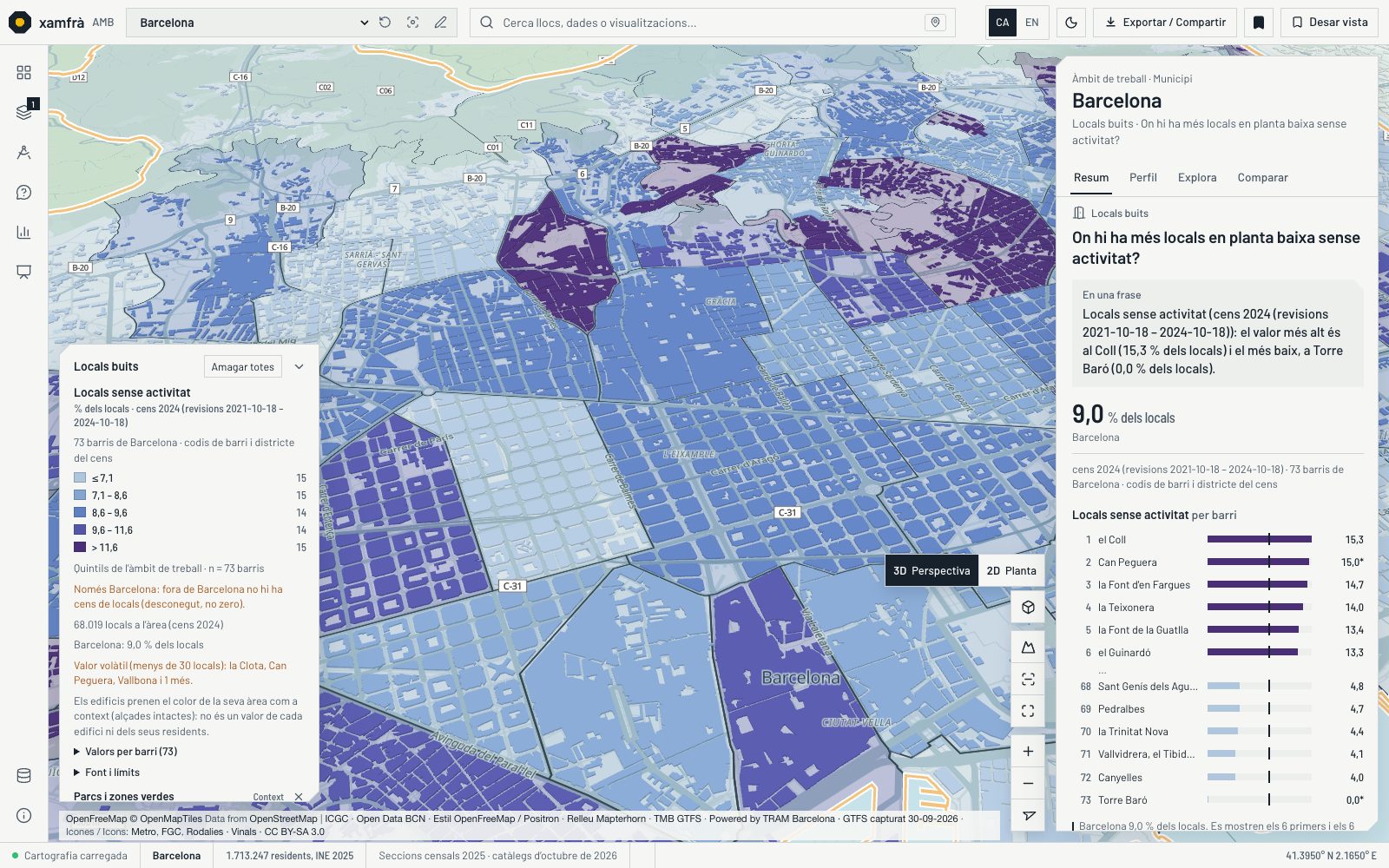Click the Amagar totes button
The width and height of the screenshot is (1389, 868).
click(243, 367)
